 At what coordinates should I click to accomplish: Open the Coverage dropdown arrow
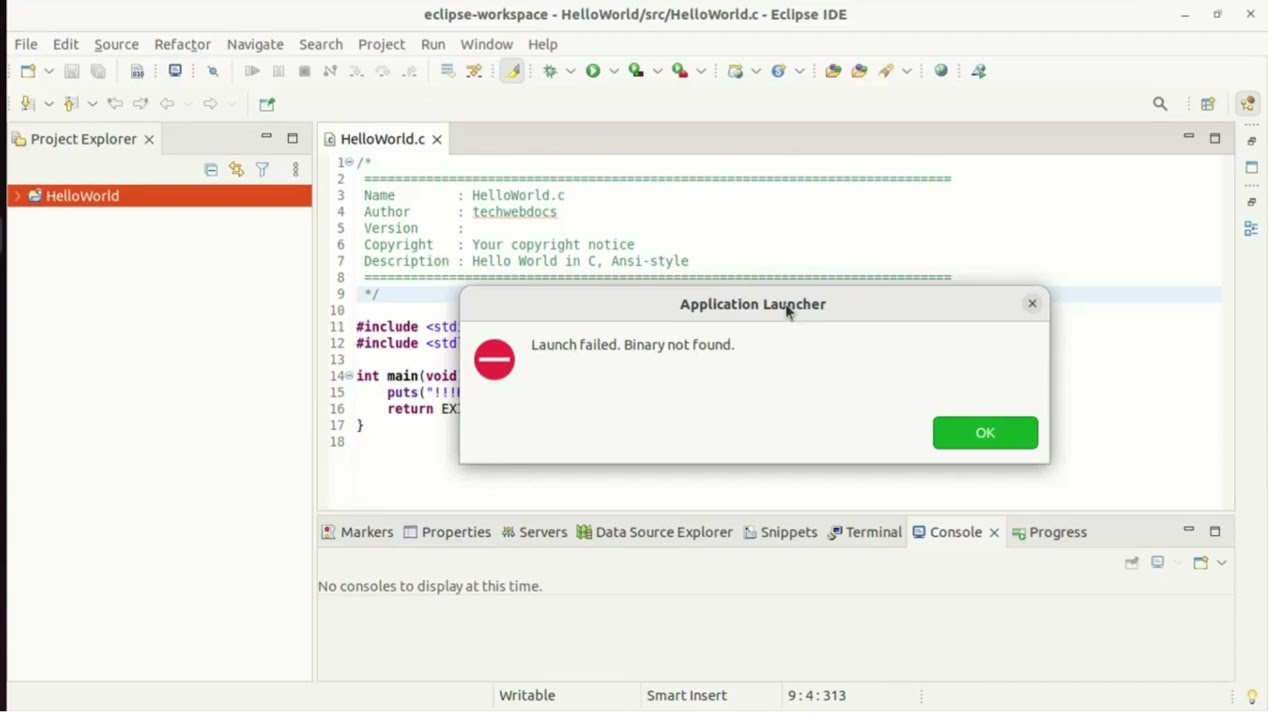tap(658, 71)
